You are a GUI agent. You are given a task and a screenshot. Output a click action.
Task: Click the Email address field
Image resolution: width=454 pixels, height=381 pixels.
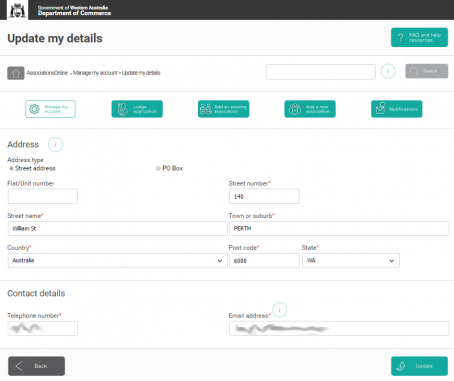click(x=339, y=328)
